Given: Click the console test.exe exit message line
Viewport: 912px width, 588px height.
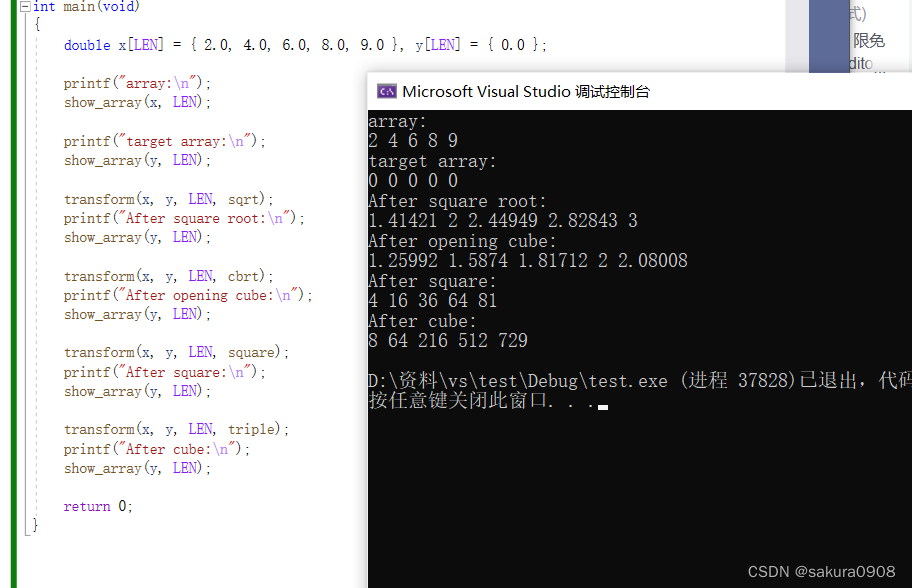Looking at the screenshot, I should tap(640, 381).
